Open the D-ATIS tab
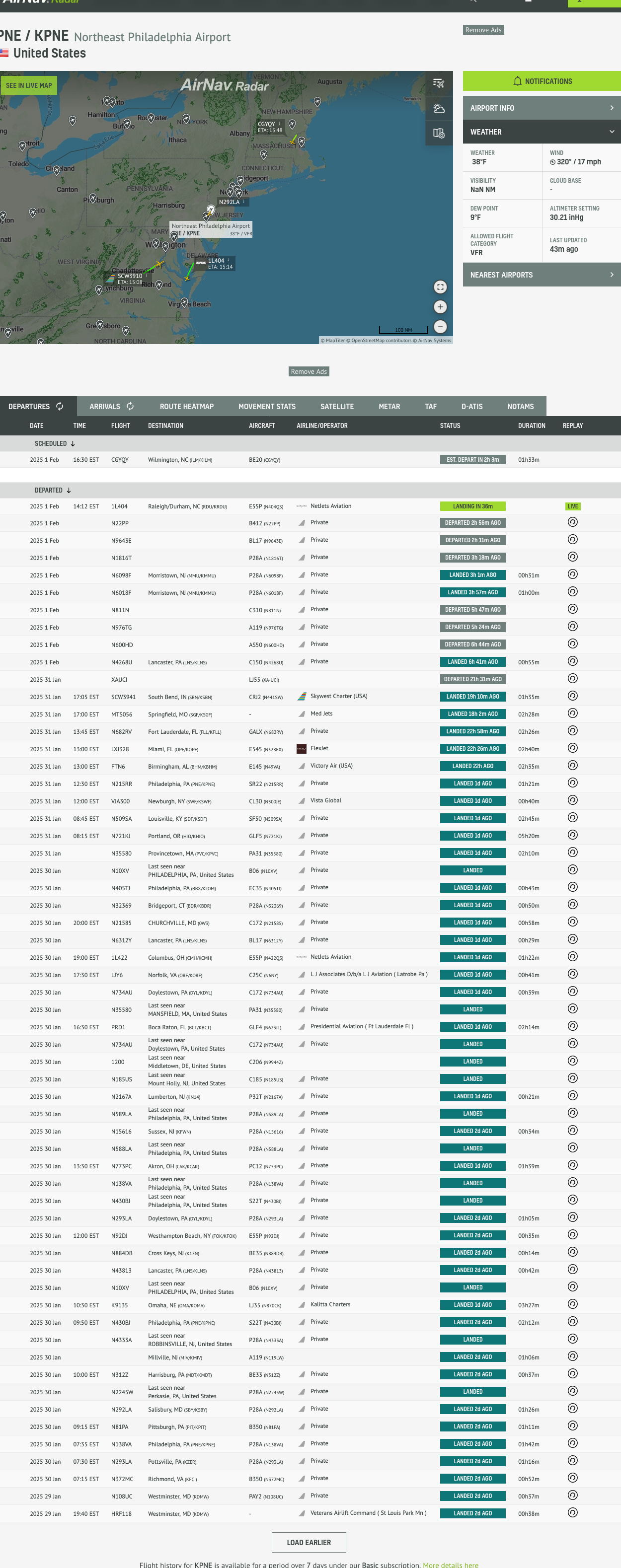Image resolution: width=621 pixels, height=1568 pixels. pos(472,406)
